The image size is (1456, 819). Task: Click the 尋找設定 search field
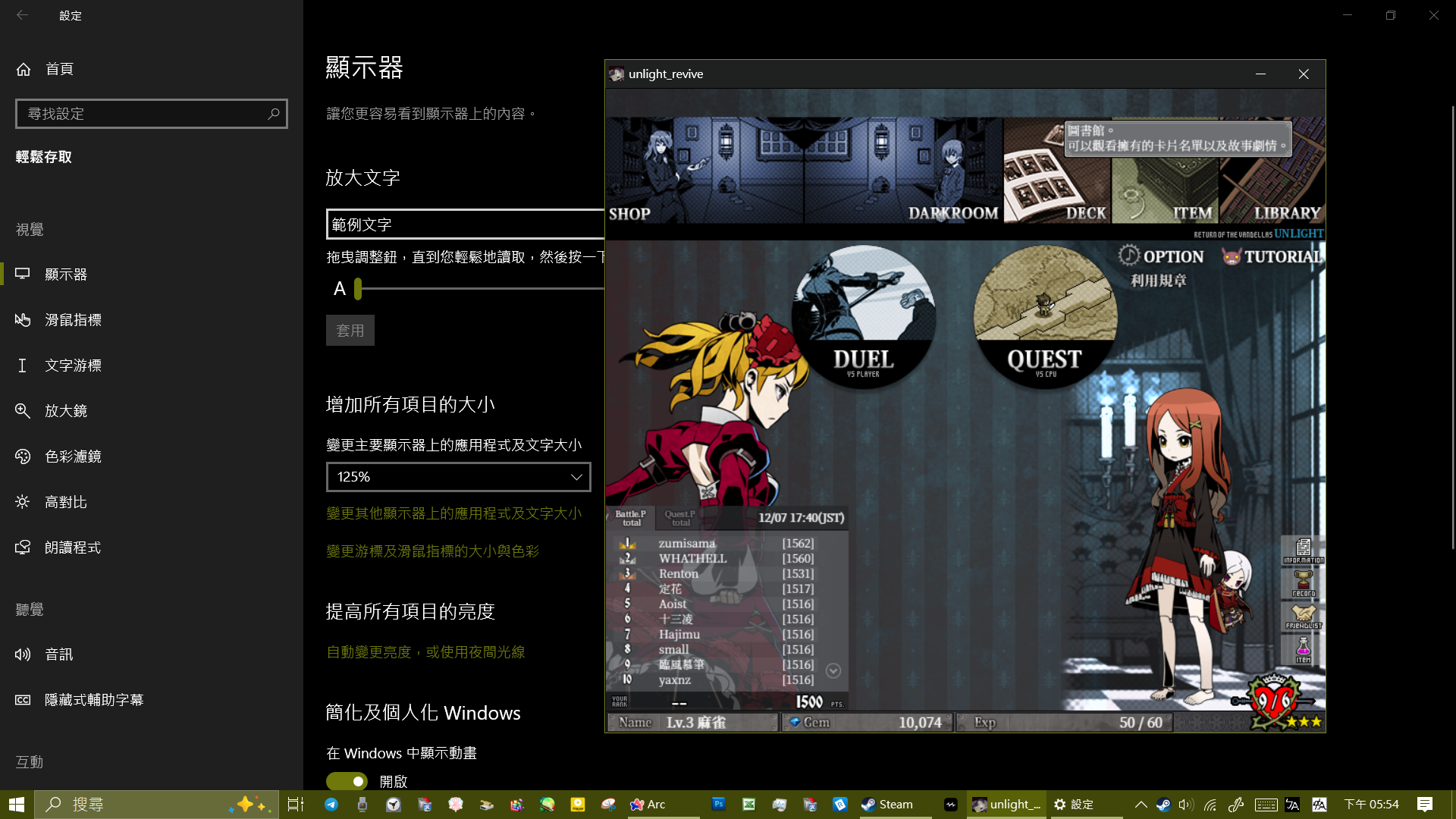(152, 114)
